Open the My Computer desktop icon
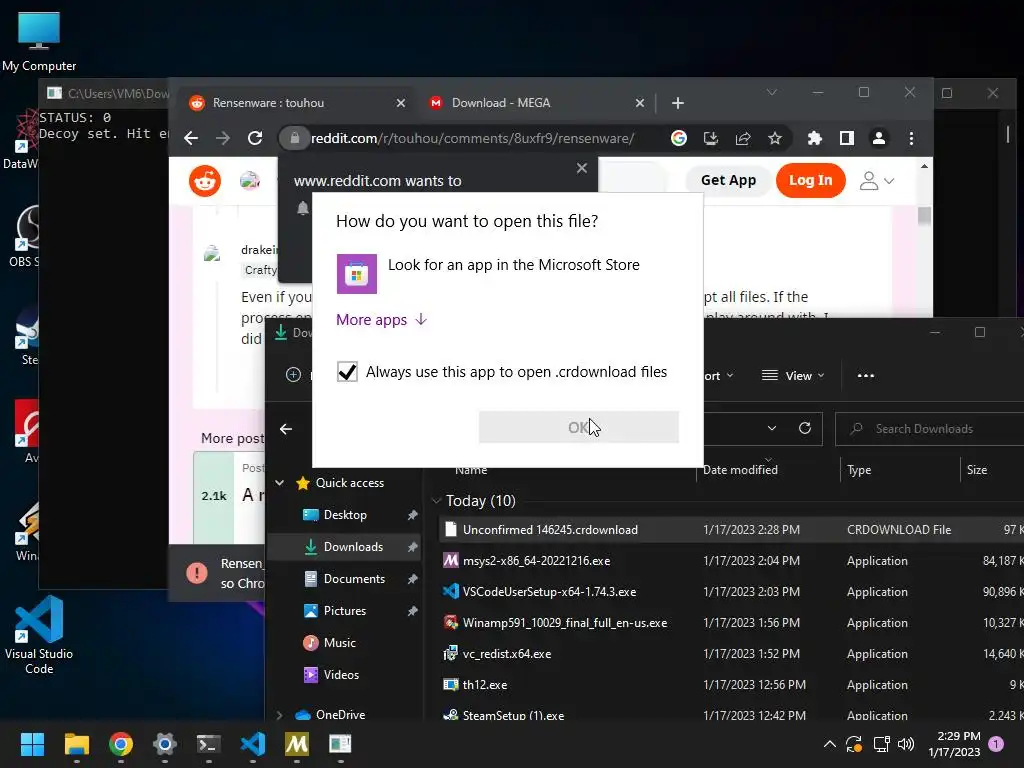Viewport: 1024px width, 768px height. pyautogui.click(x=39, y=41)
